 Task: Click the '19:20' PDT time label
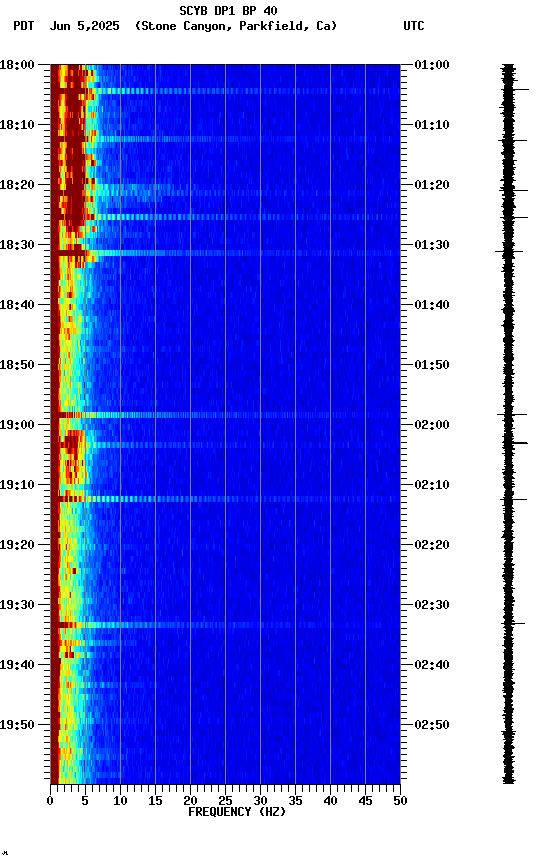[17, 545]
